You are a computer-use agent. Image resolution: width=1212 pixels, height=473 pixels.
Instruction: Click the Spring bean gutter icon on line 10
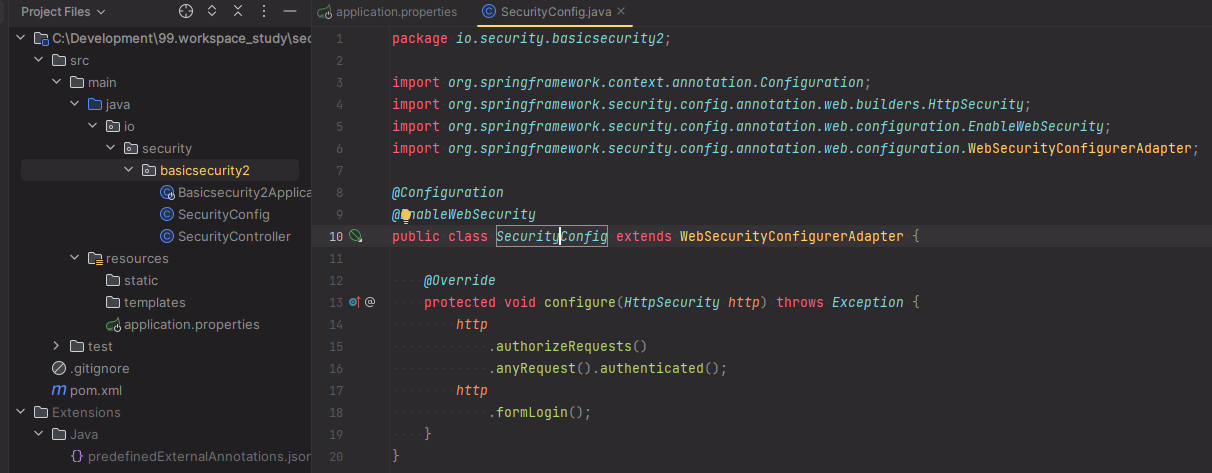click(x=355, y=236)
